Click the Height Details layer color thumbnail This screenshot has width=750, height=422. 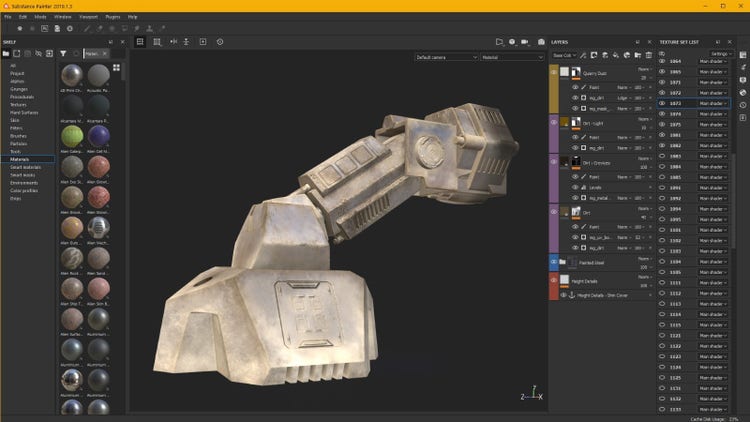(x=565, y=280)
